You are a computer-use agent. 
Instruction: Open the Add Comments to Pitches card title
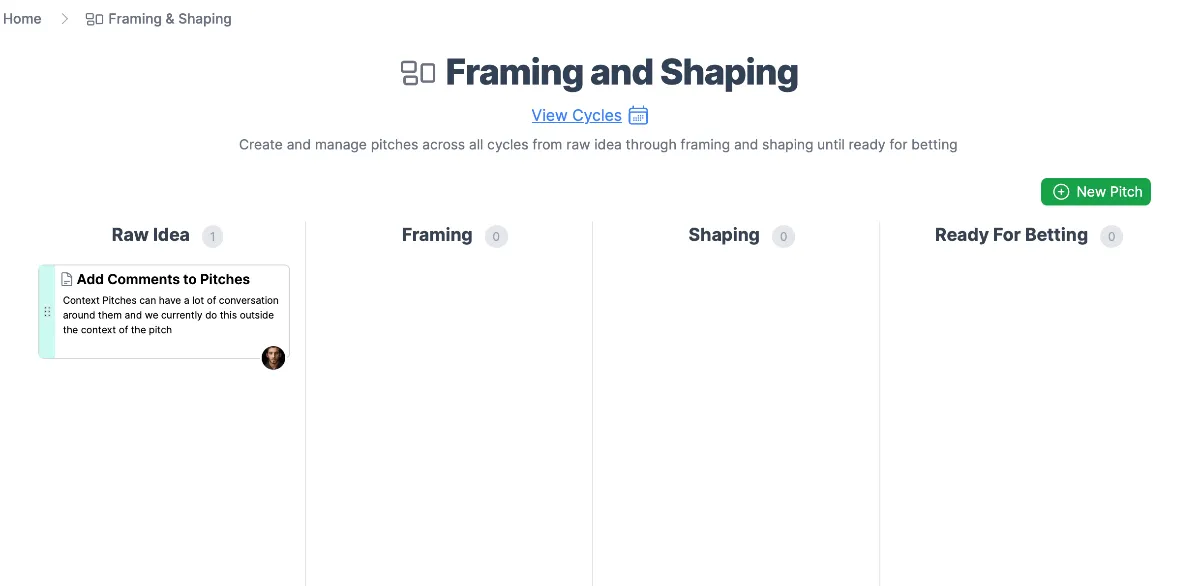pos(163,279)
